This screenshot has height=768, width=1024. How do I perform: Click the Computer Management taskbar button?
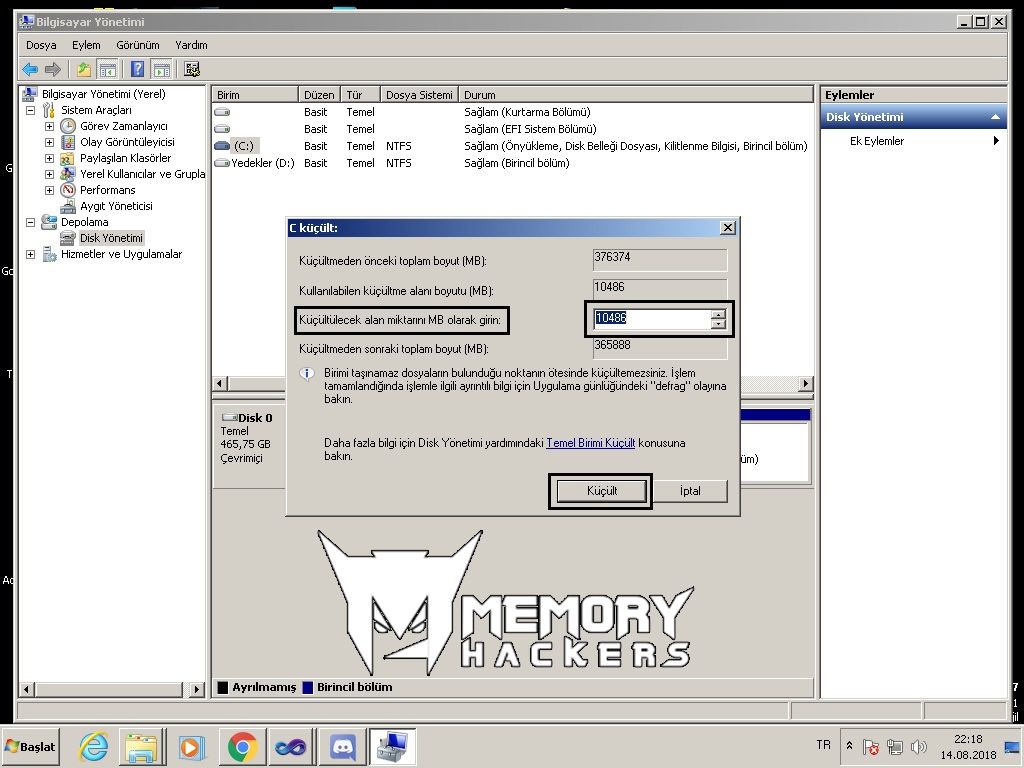tap(392, 746)
